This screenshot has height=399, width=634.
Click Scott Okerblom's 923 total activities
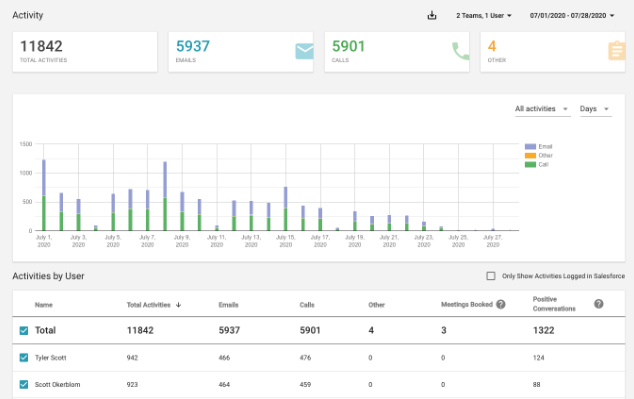coord(132,384)
